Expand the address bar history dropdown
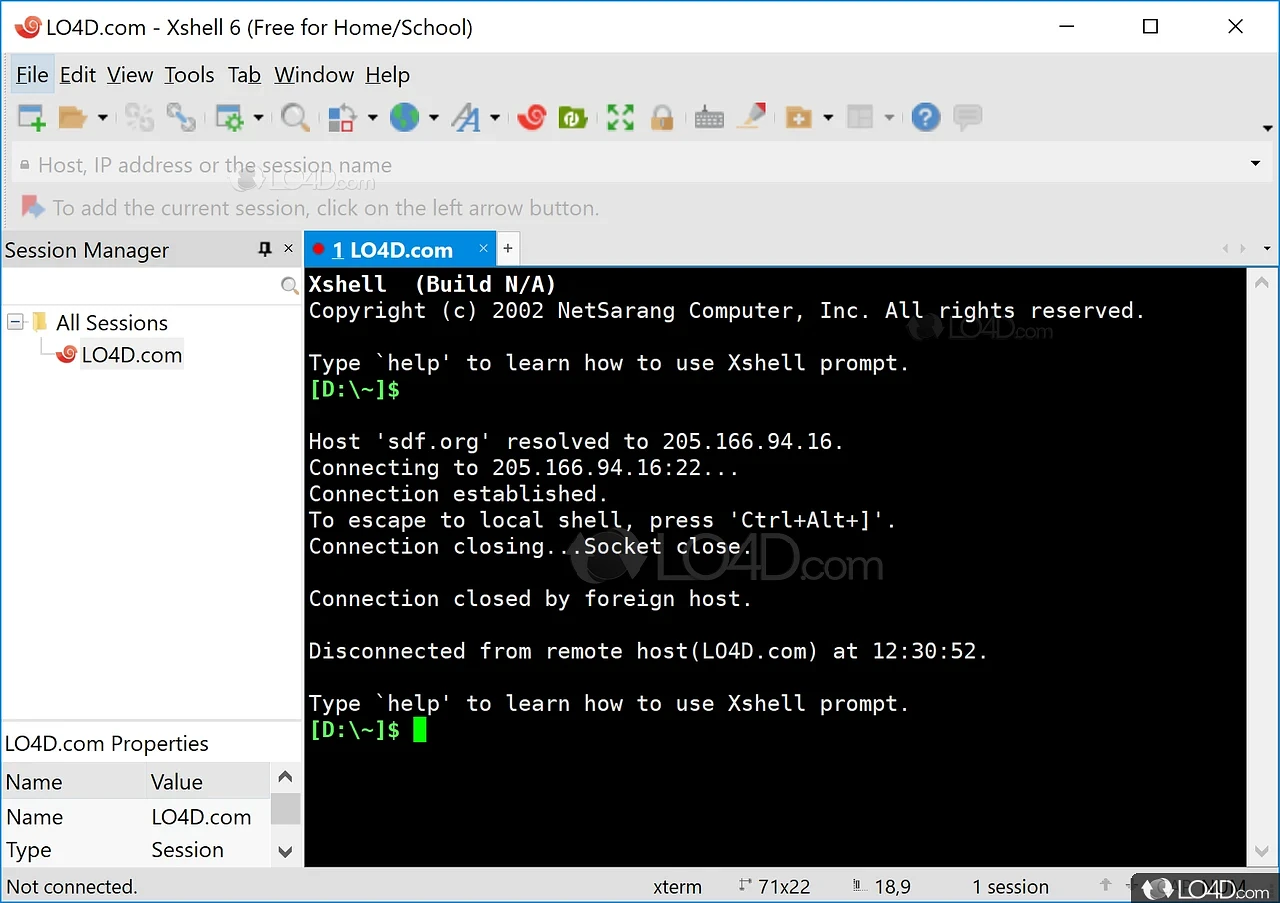 1256,164
